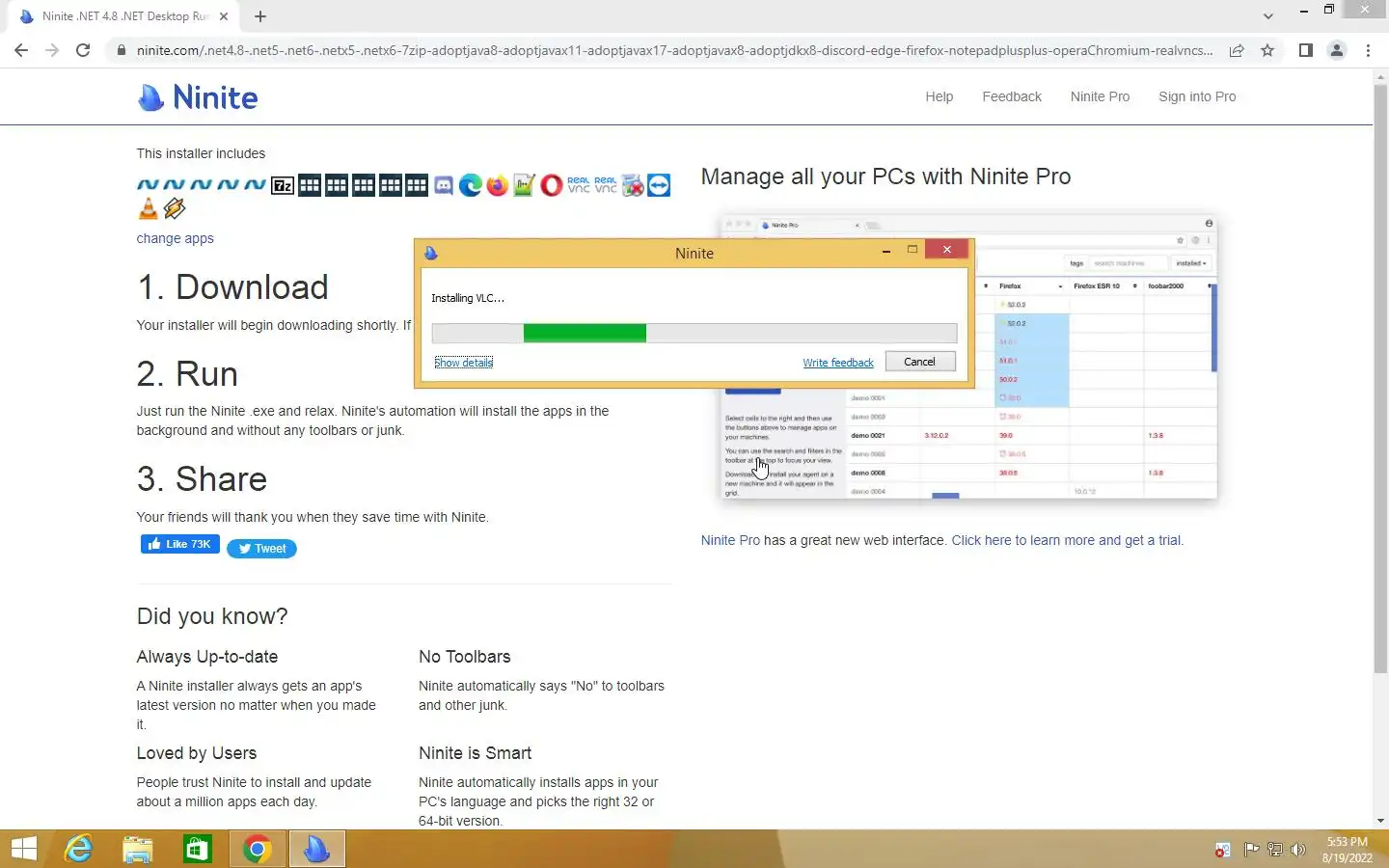Click the 7-Zip icon in installer list
This screenshot has width=1389, height=868.
pyautogui.click(x=283, y=185)
